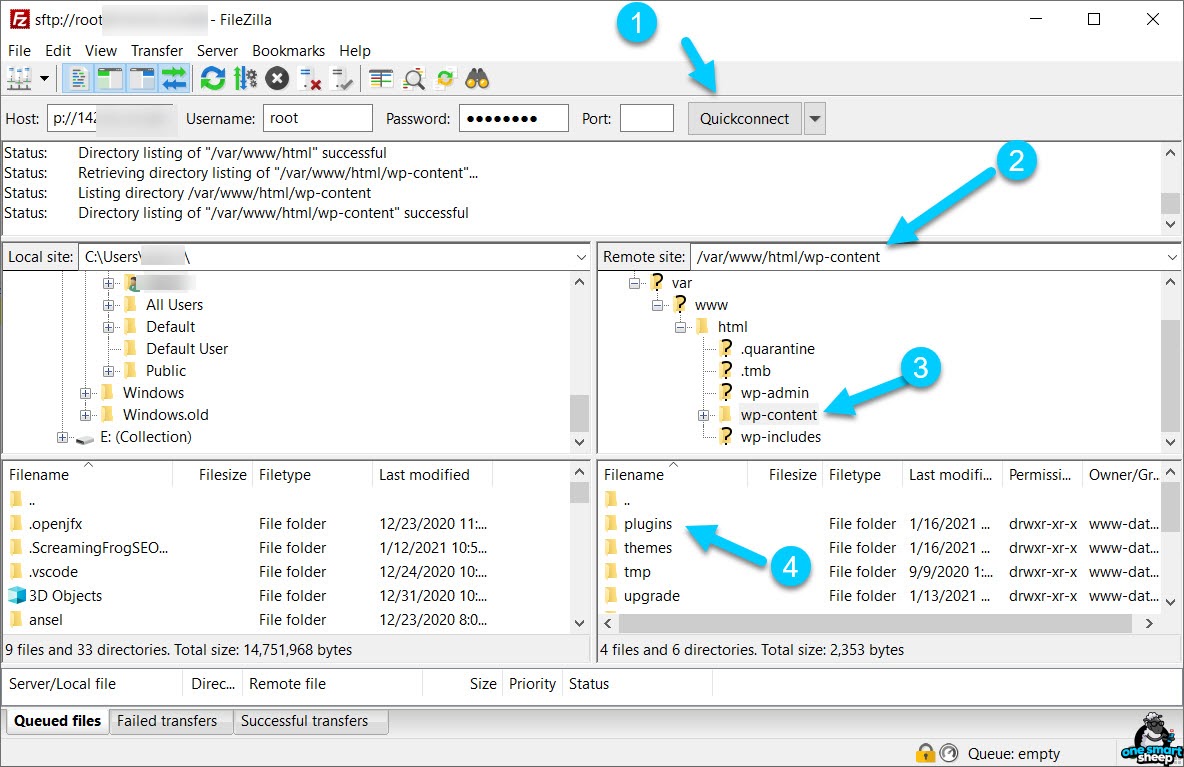Toggle synchronized browsing
The image size is (1184, 767).
point(446,79)
